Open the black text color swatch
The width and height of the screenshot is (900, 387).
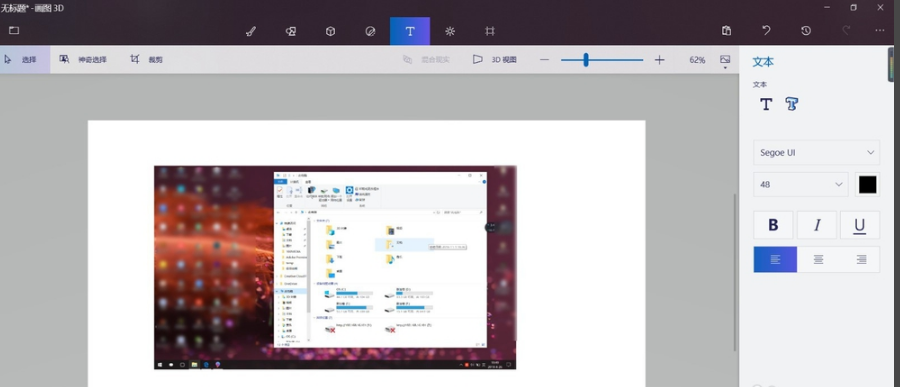coord(867,184)
